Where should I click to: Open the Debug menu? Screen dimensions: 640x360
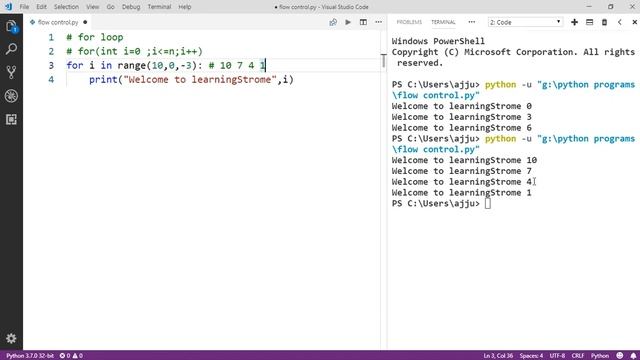(x=131, y=7)
